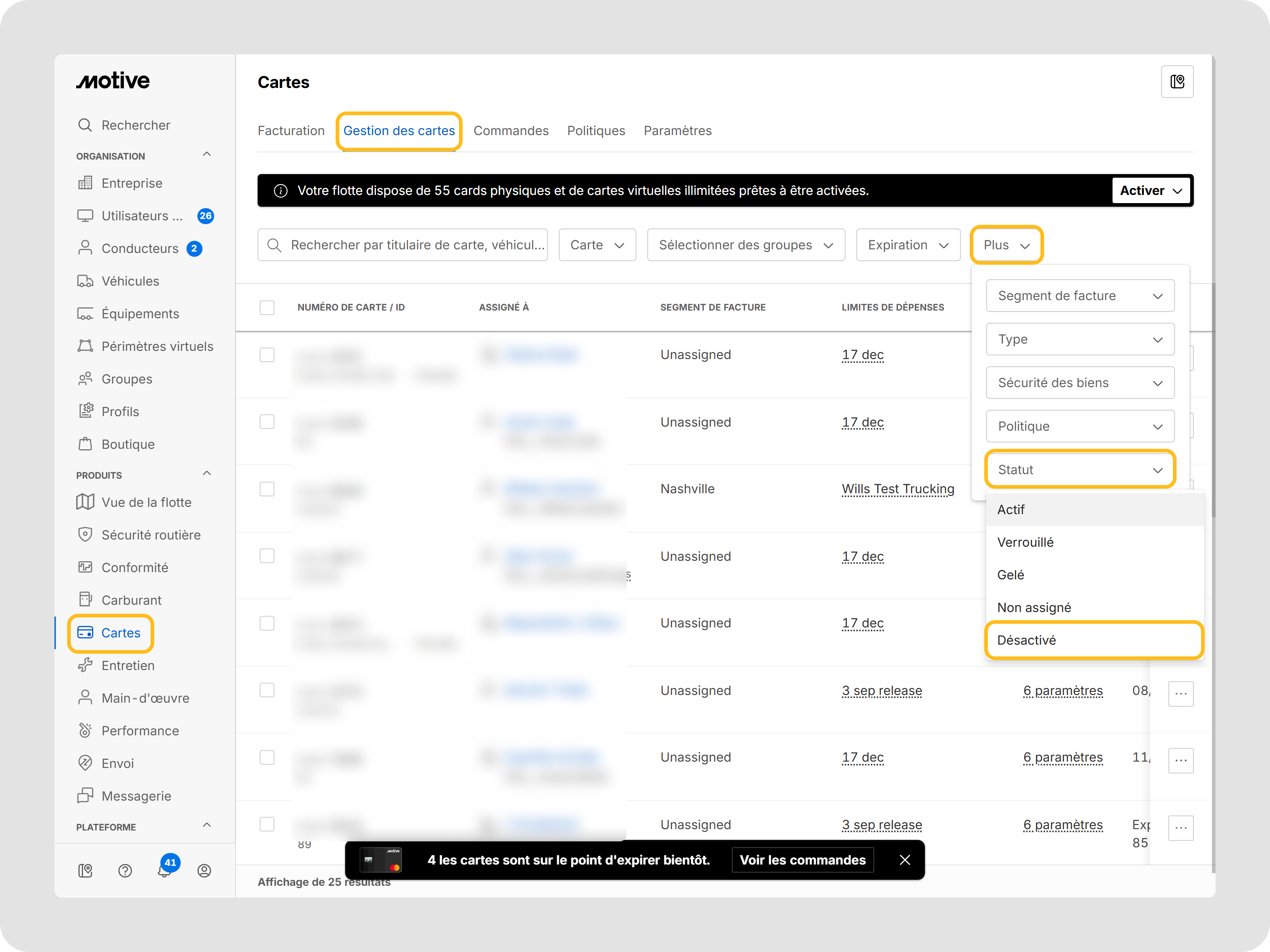Expand Segment de facture filter
Viewport: 1270px width, 952px height.
tap(1080, 296)
